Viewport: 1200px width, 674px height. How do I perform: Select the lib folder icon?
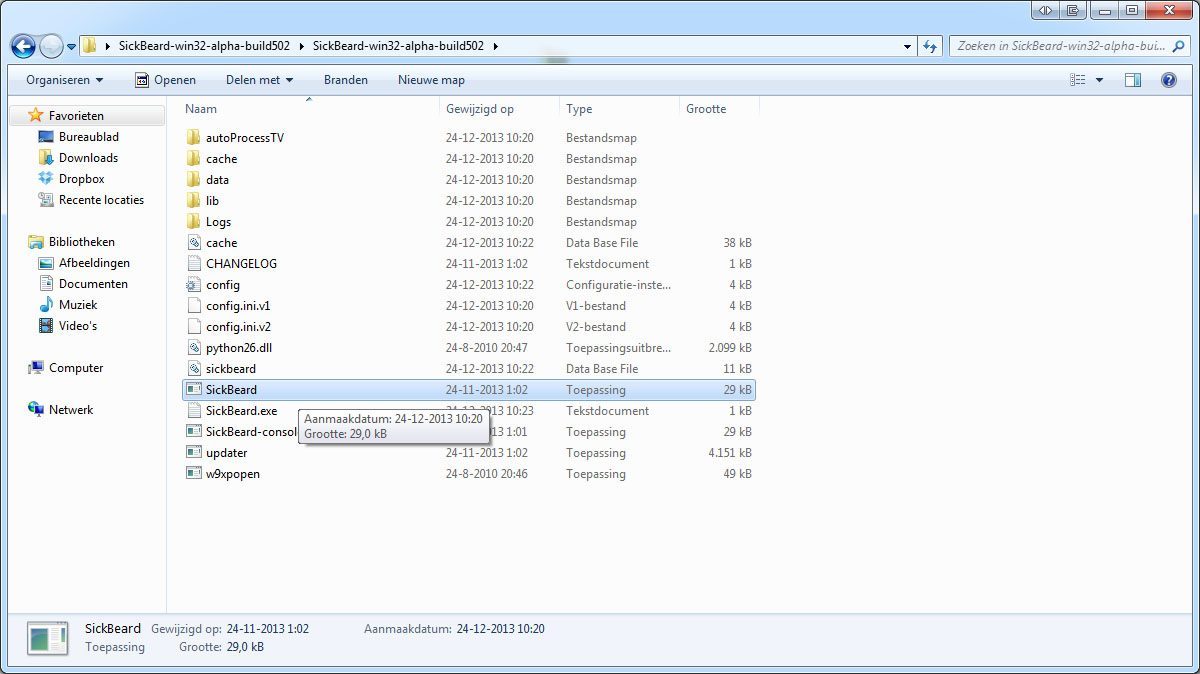194,201
